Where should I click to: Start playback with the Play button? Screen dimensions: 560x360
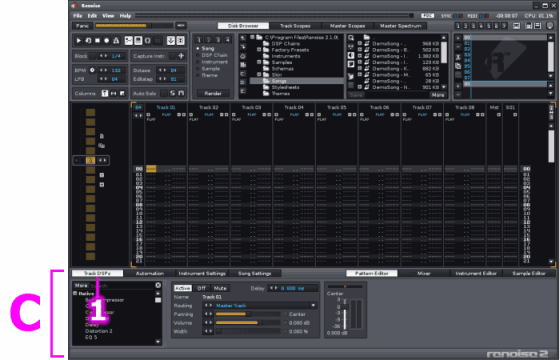(79, 41)
